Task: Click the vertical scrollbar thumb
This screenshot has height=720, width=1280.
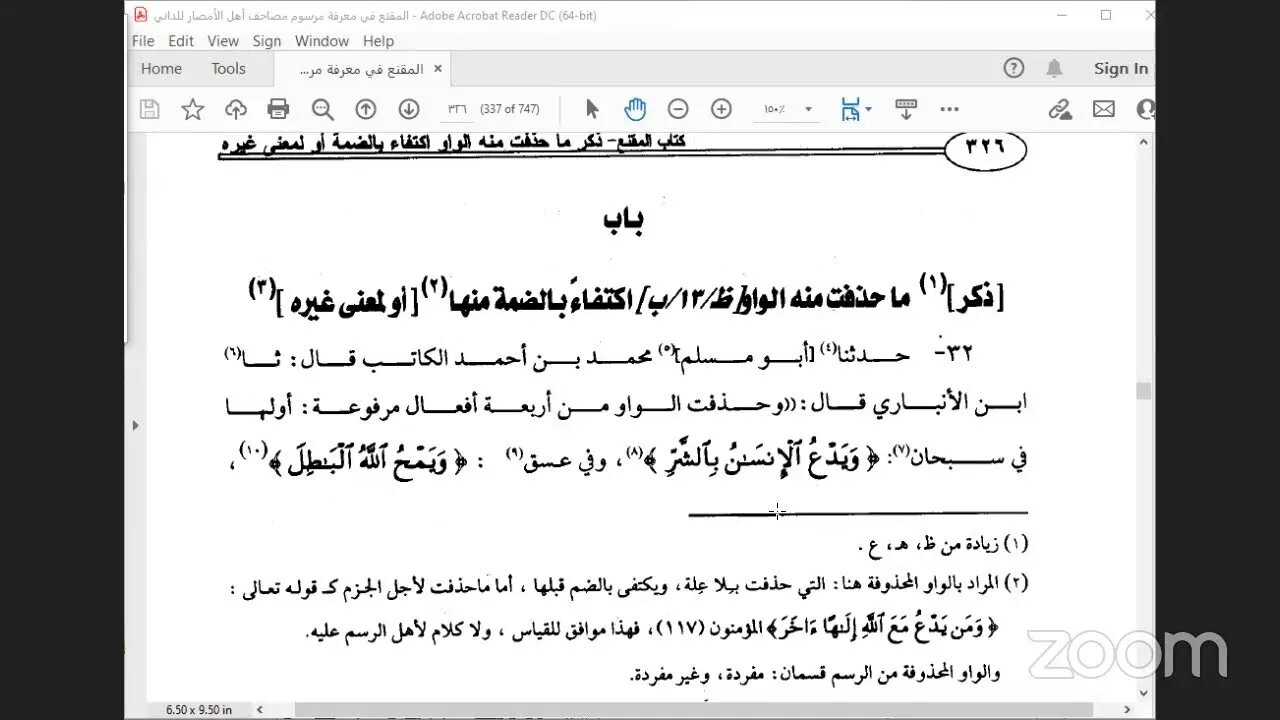Action: tap(1144, 391)
